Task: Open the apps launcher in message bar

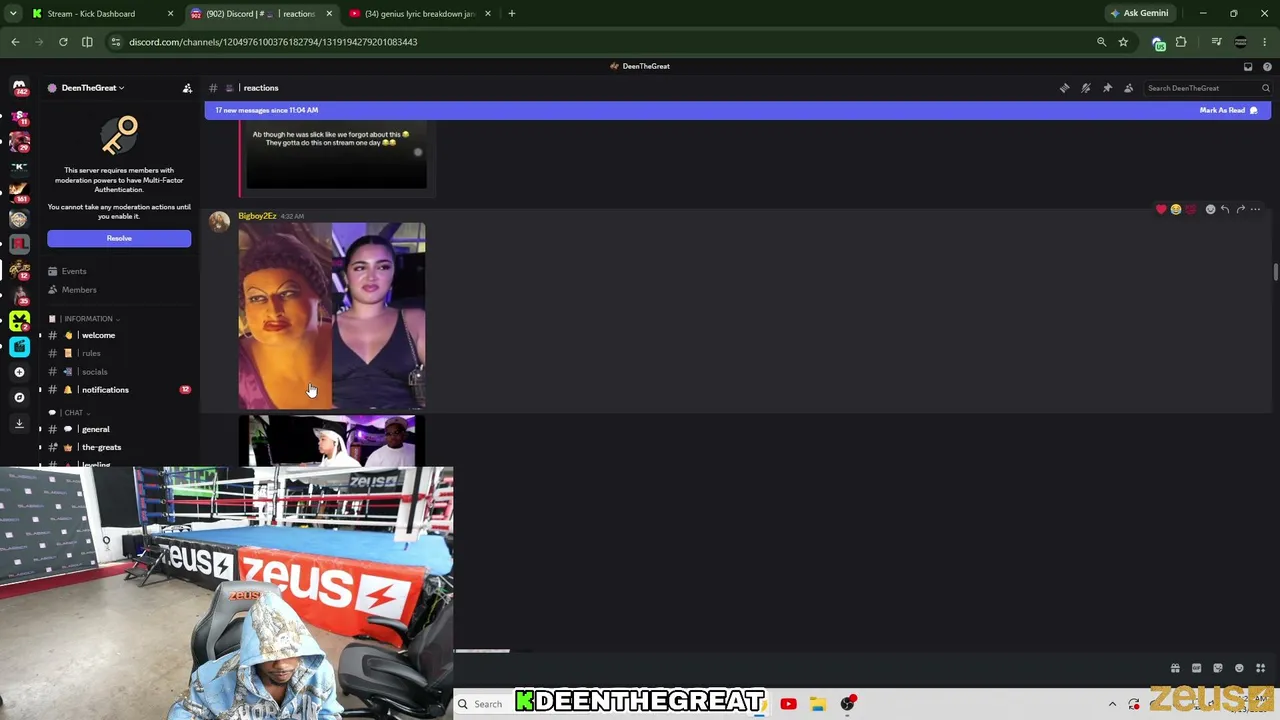Action: [1260, 668]
